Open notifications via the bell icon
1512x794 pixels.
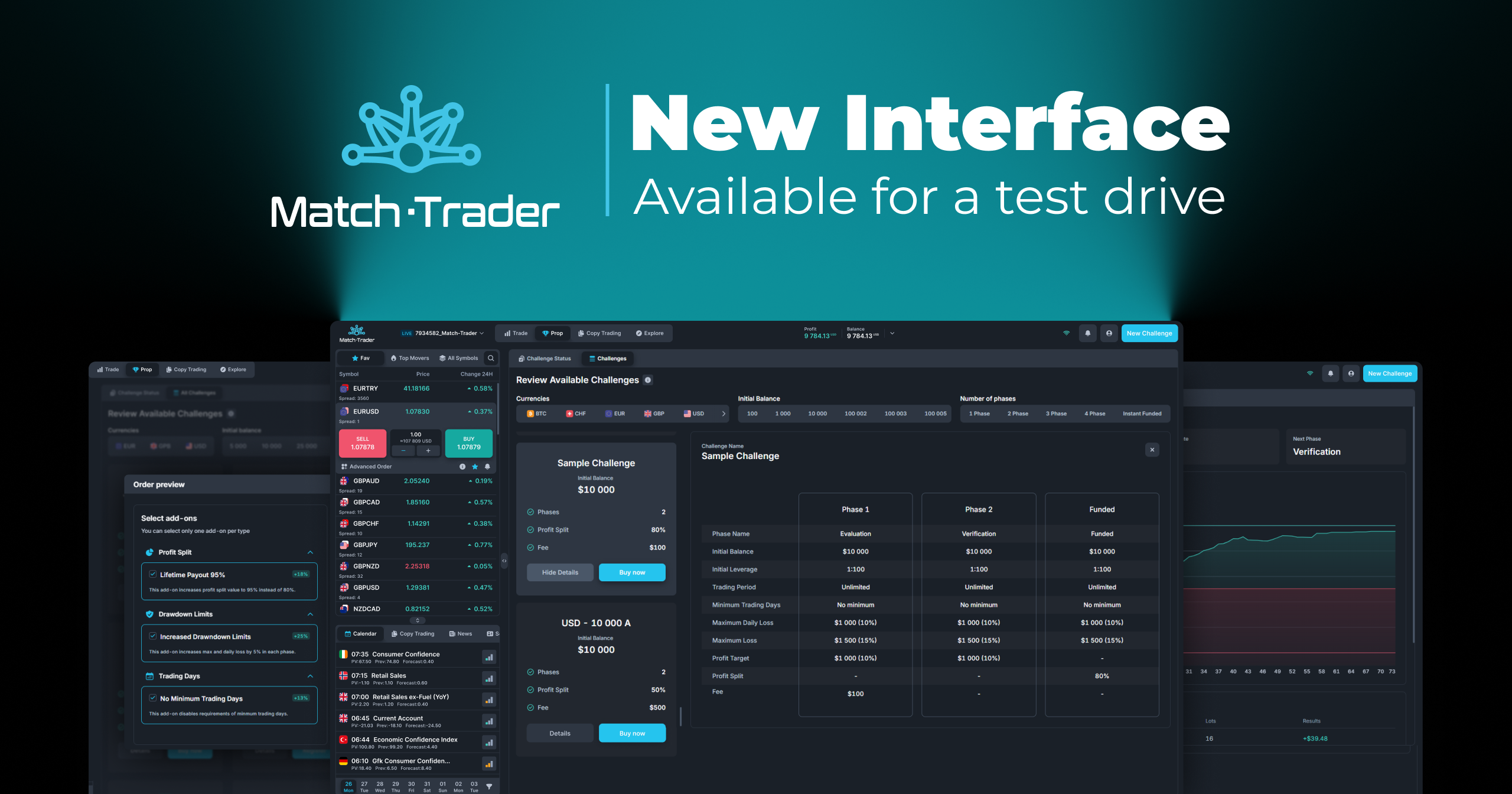pyautogui.click(x=1087, y=333)
